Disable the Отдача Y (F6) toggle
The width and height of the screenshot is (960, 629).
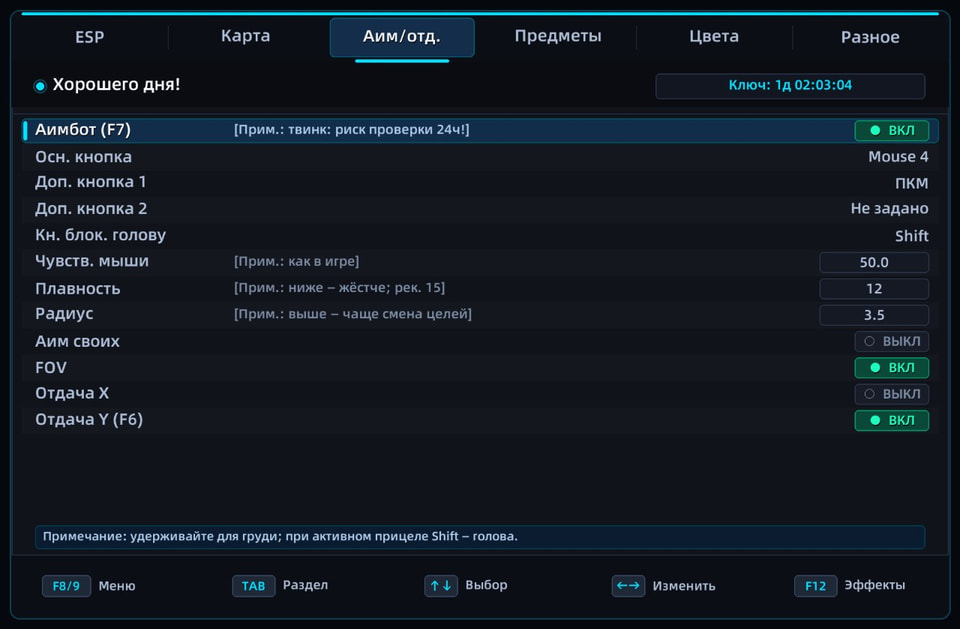[x=891, y=420]
